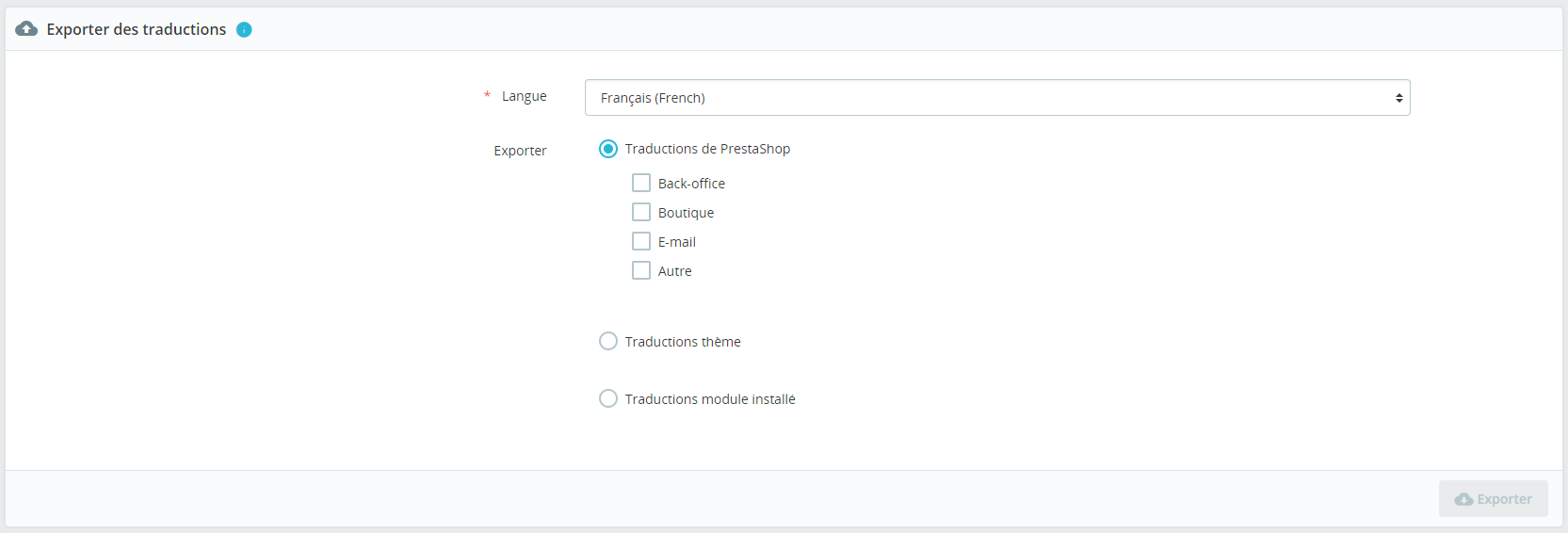The height and width of the screenshot is (533, 1568).
Task: Click the 'Traductions module installé' label text
Action: click(710, 399)
